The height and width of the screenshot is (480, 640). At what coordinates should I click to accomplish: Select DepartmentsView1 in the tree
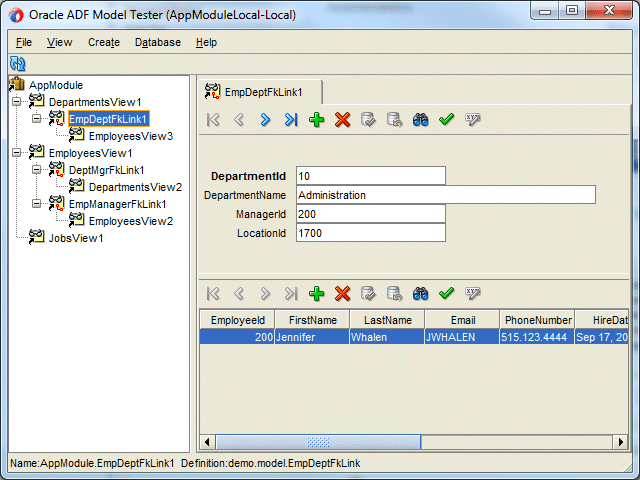point(95,102)
